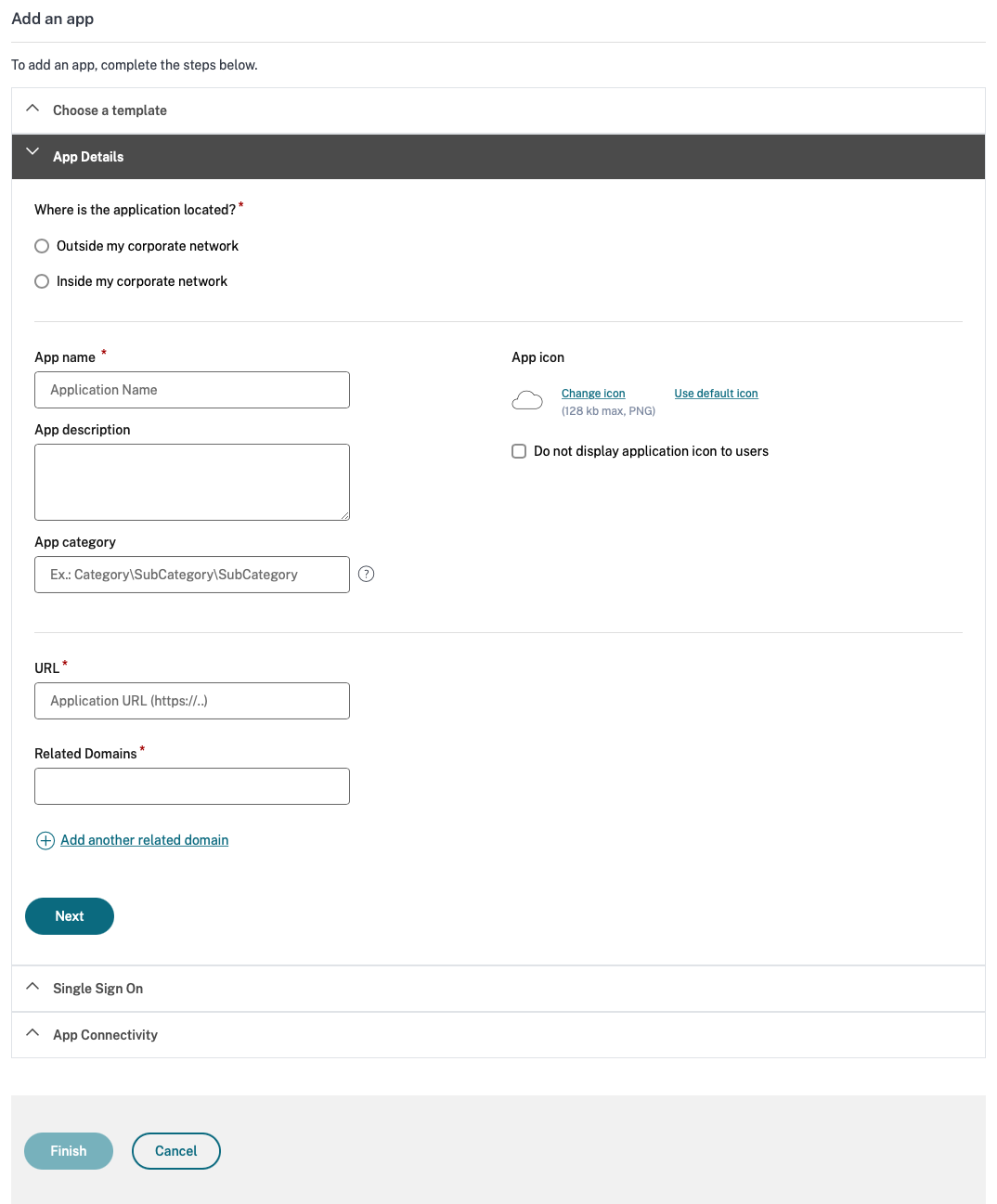Click the Change icon link

[x=593, y=394]
